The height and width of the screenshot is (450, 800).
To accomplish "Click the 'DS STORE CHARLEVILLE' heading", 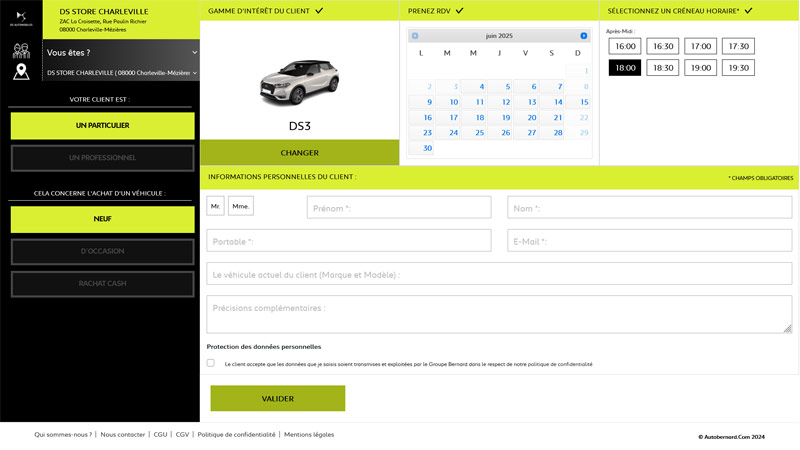I will coord(104,11).
